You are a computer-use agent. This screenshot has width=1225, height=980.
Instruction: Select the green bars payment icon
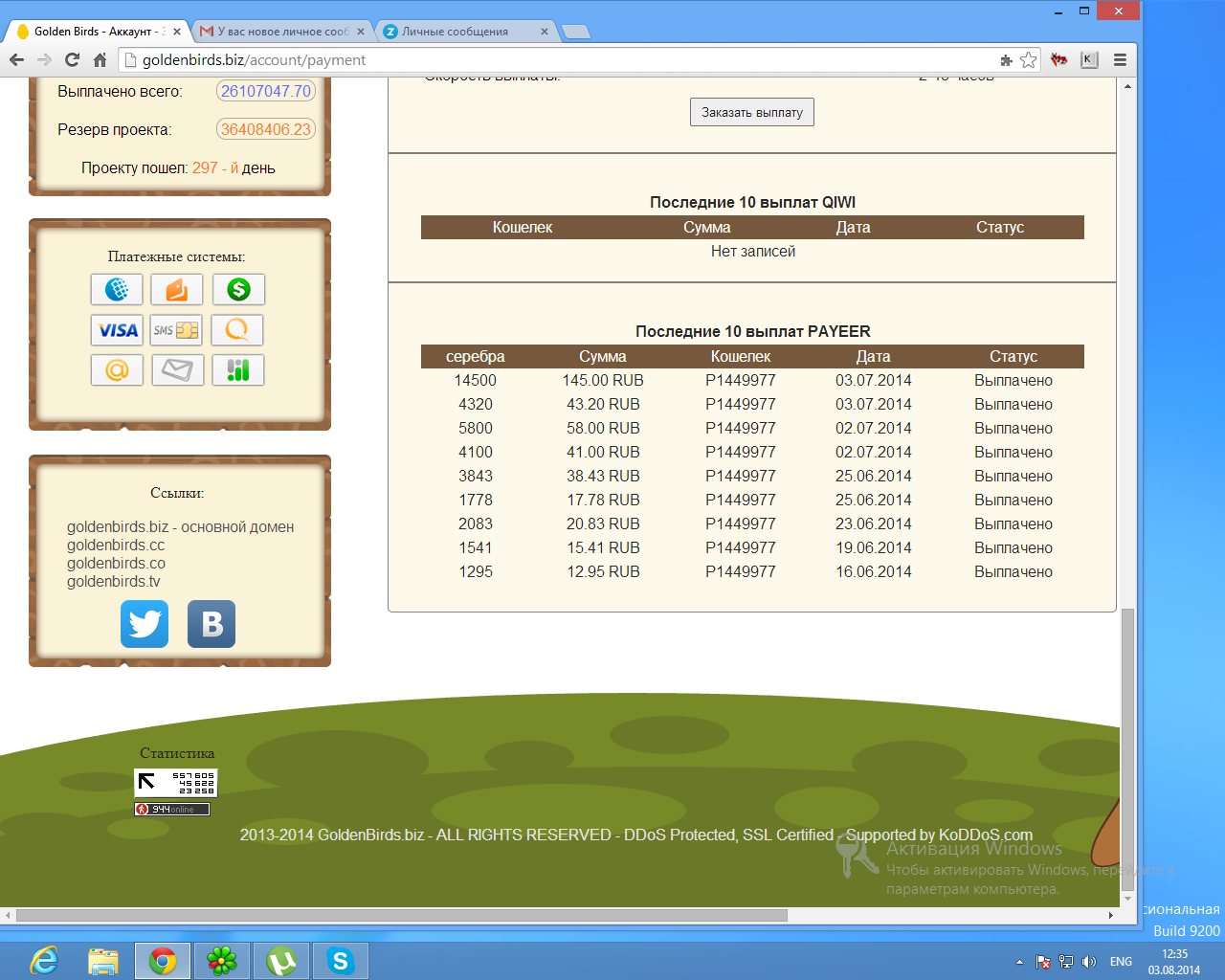tap(237, 370)
